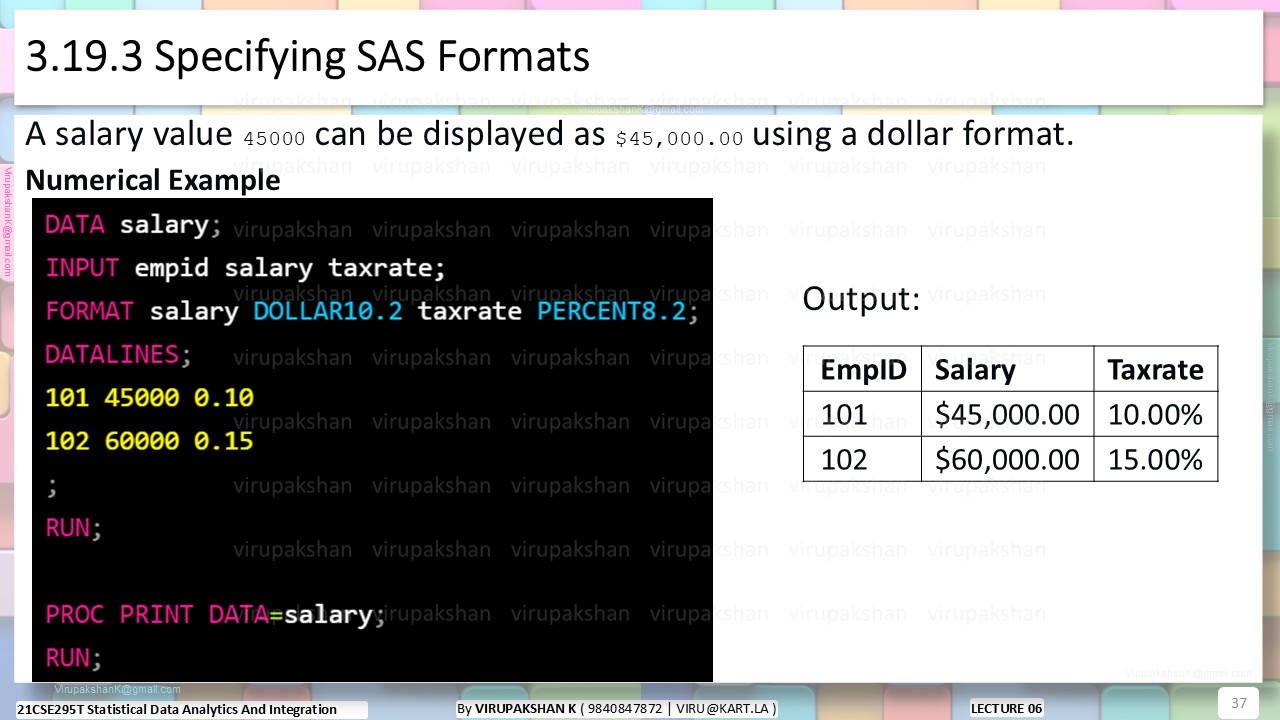Screen dimensions: 1280x720
Task: Click the phone number 9840847872 in footer
Action: point(626,709)
